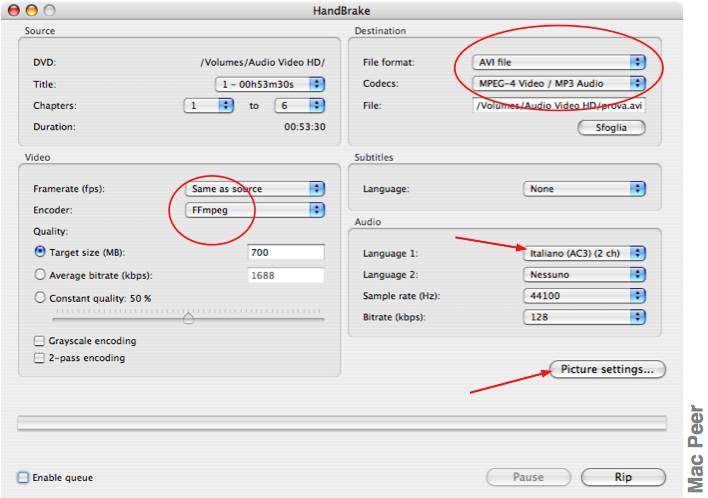Click the Pause button
The height and width of the screenshot is (498, 708).
pyautogui.click(x=528, y=477)
